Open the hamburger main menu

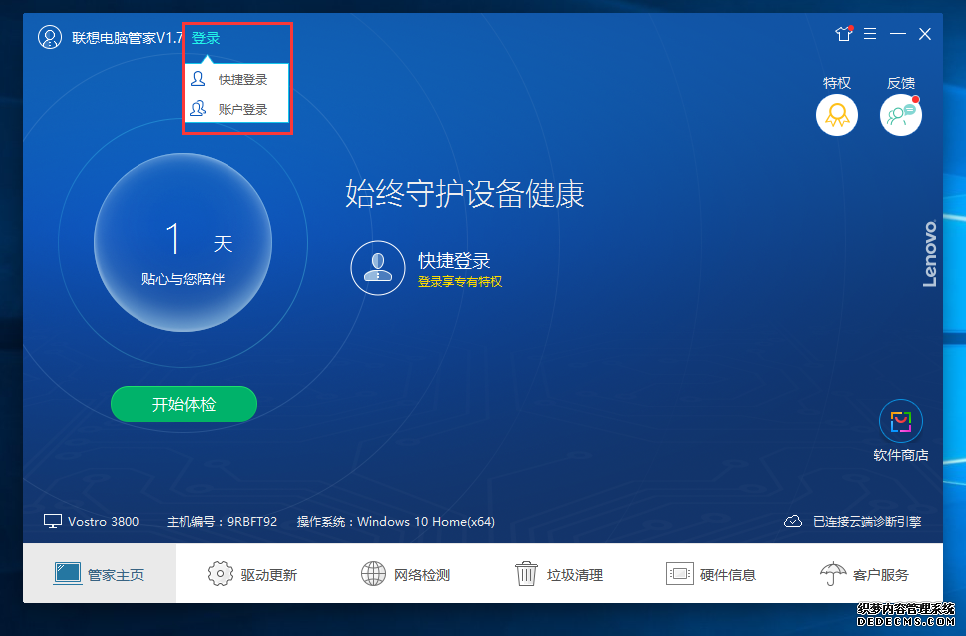point(870,33)
